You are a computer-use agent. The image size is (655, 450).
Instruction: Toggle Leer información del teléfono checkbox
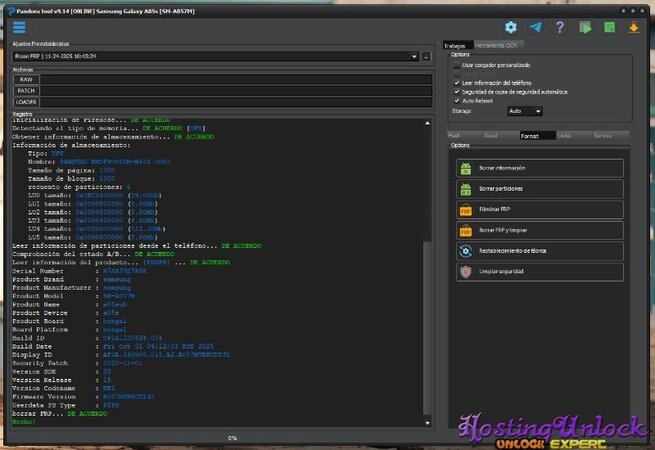[457, 82]
